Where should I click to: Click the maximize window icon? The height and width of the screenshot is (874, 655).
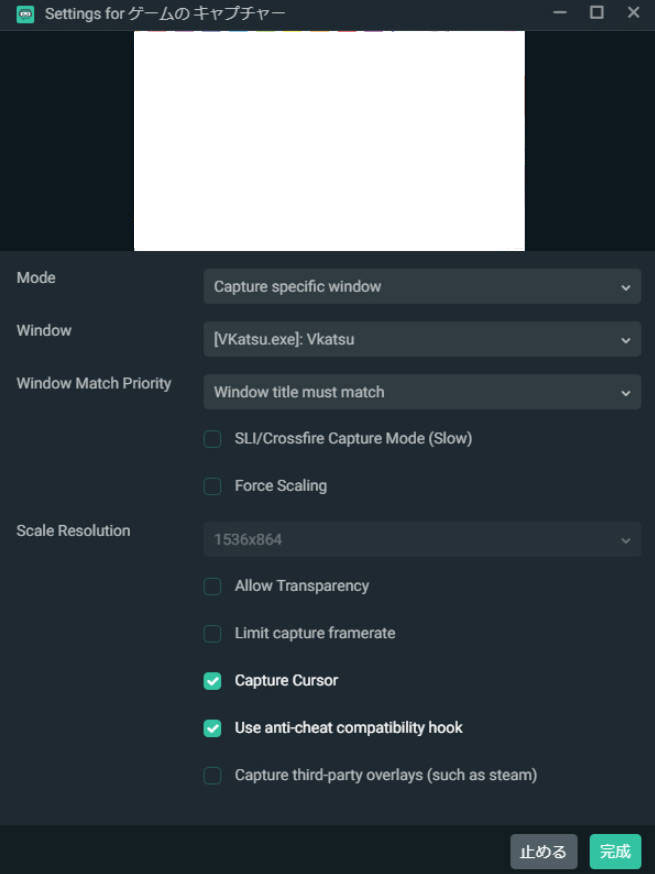pyautogui.click(x=597, y=12)
